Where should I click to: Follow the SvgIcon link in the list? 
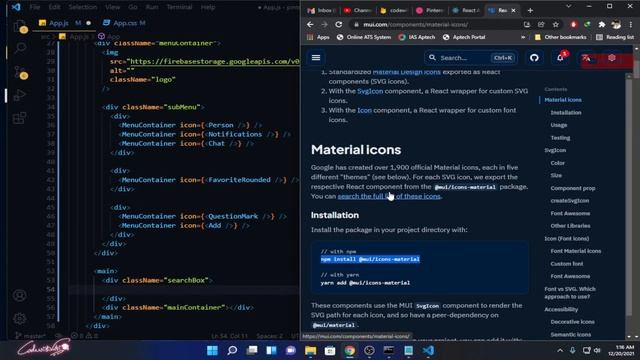[x=370, y=91]
